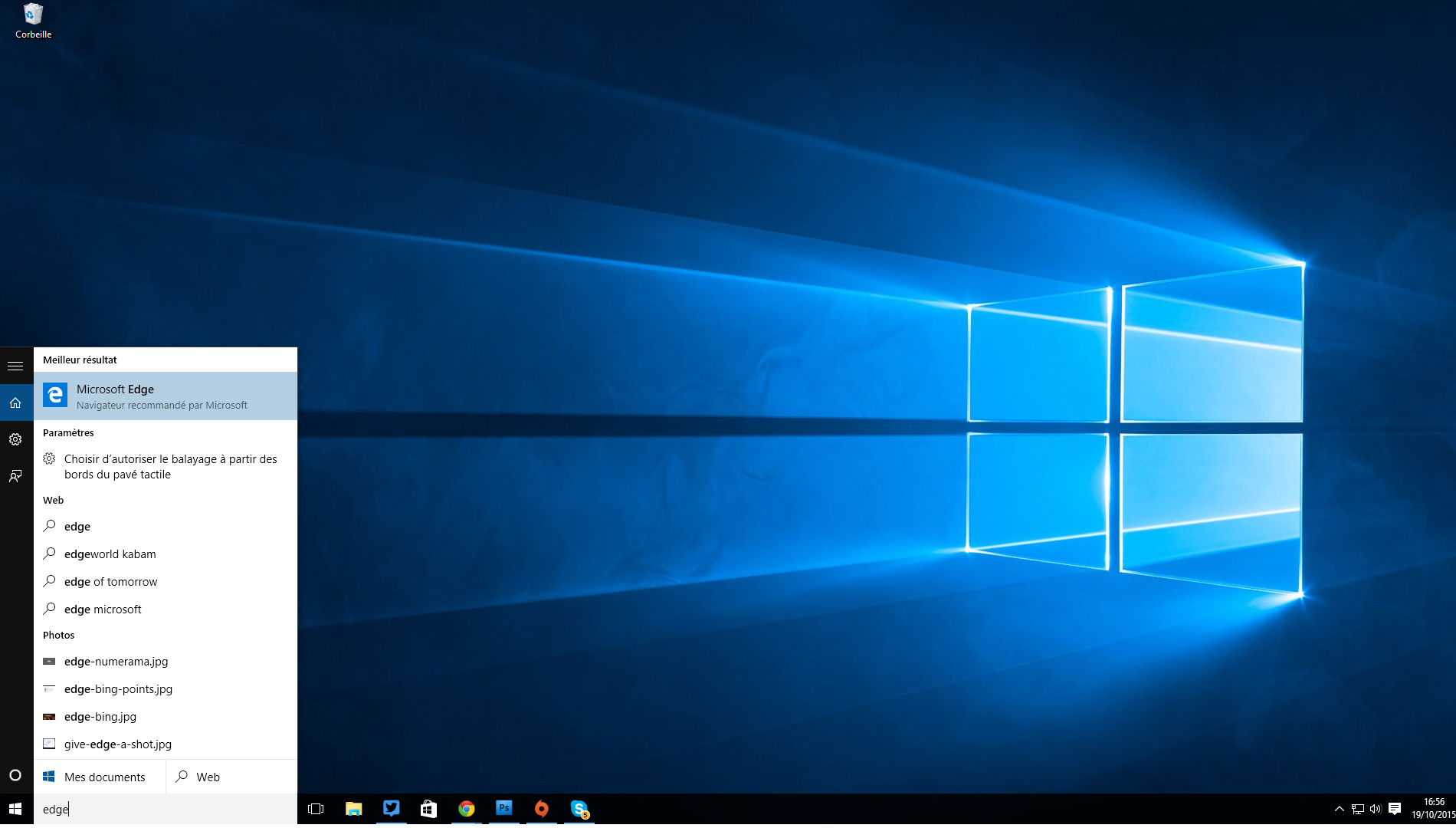The width and height of the screenshot is (1456, 828).
Task: Search web for 'edgeworld kabam'
Action: [x=166, y=554]
